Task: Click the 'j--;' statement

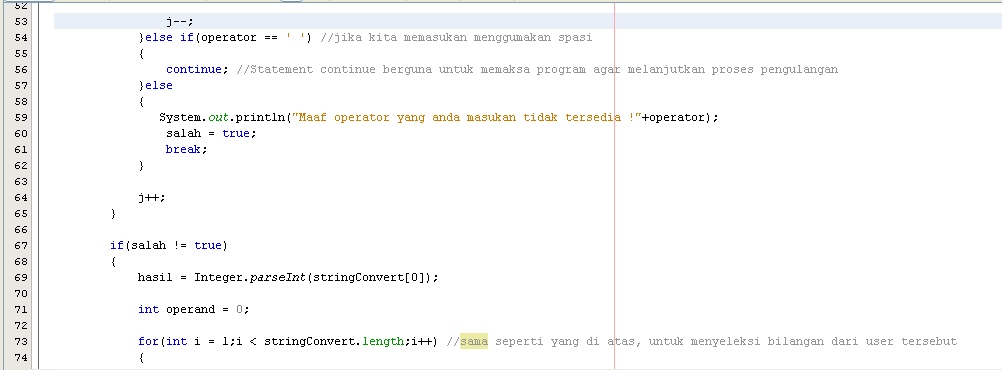Action: click(180, 22)
